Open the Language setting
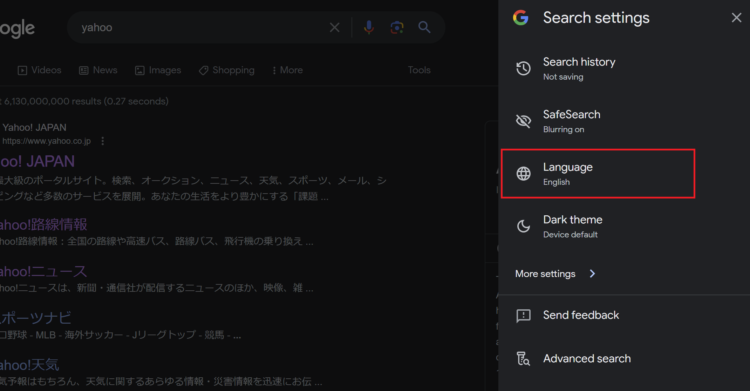750x391 pixels. point(598,173)
